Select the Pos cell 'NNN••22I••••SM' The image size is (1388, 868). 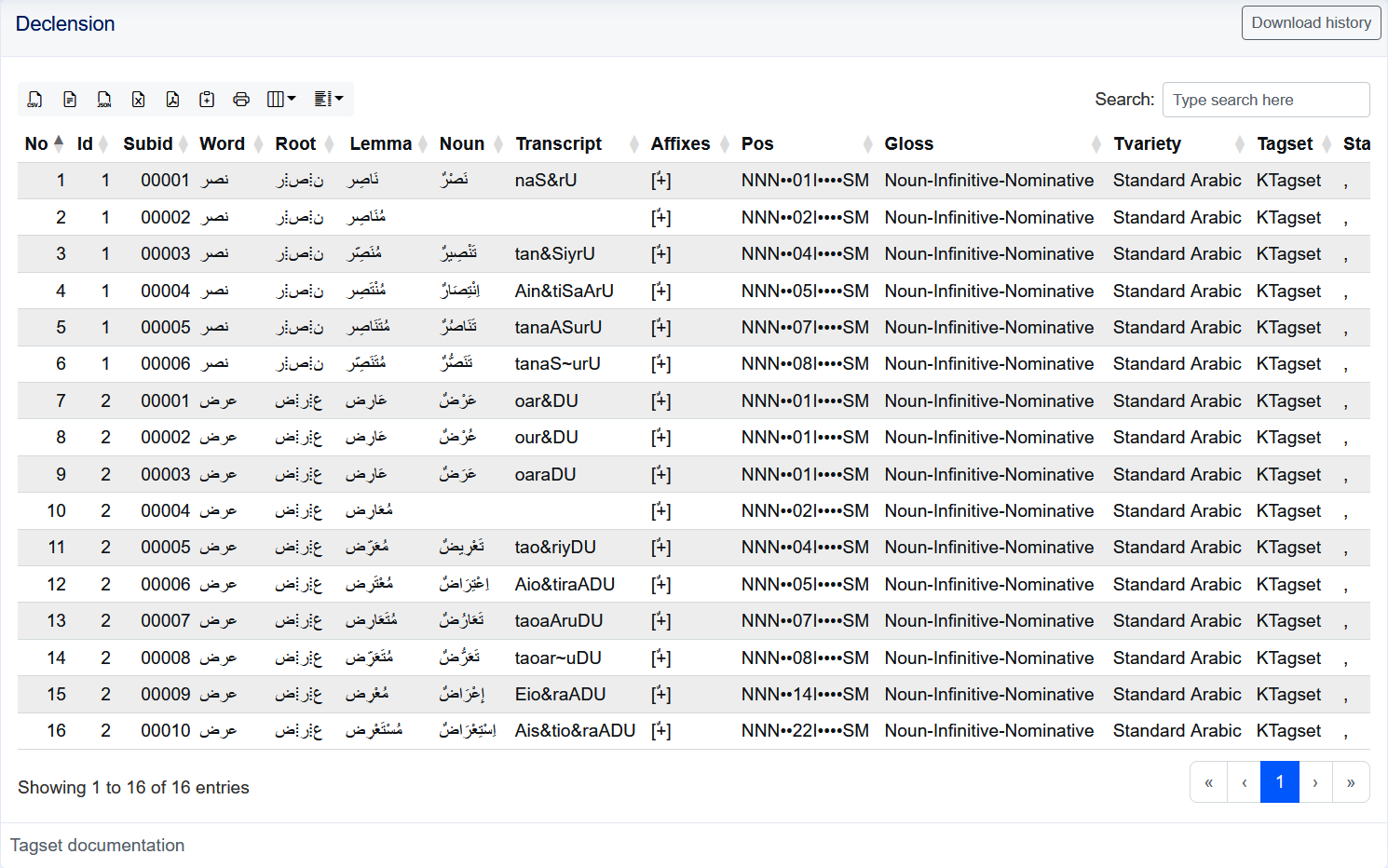click(x=805, y=731)
